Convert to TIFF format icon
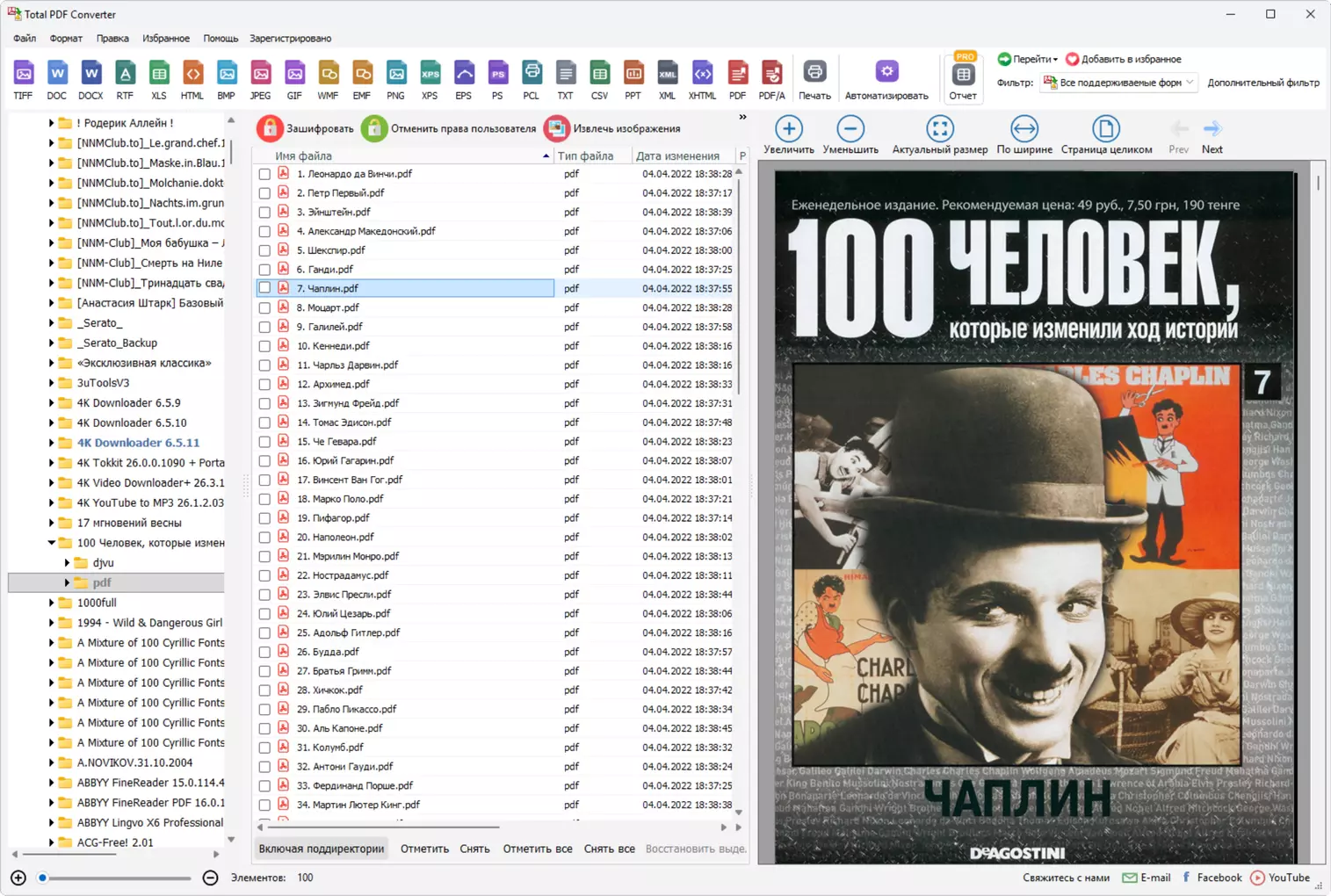 (23, 80)
